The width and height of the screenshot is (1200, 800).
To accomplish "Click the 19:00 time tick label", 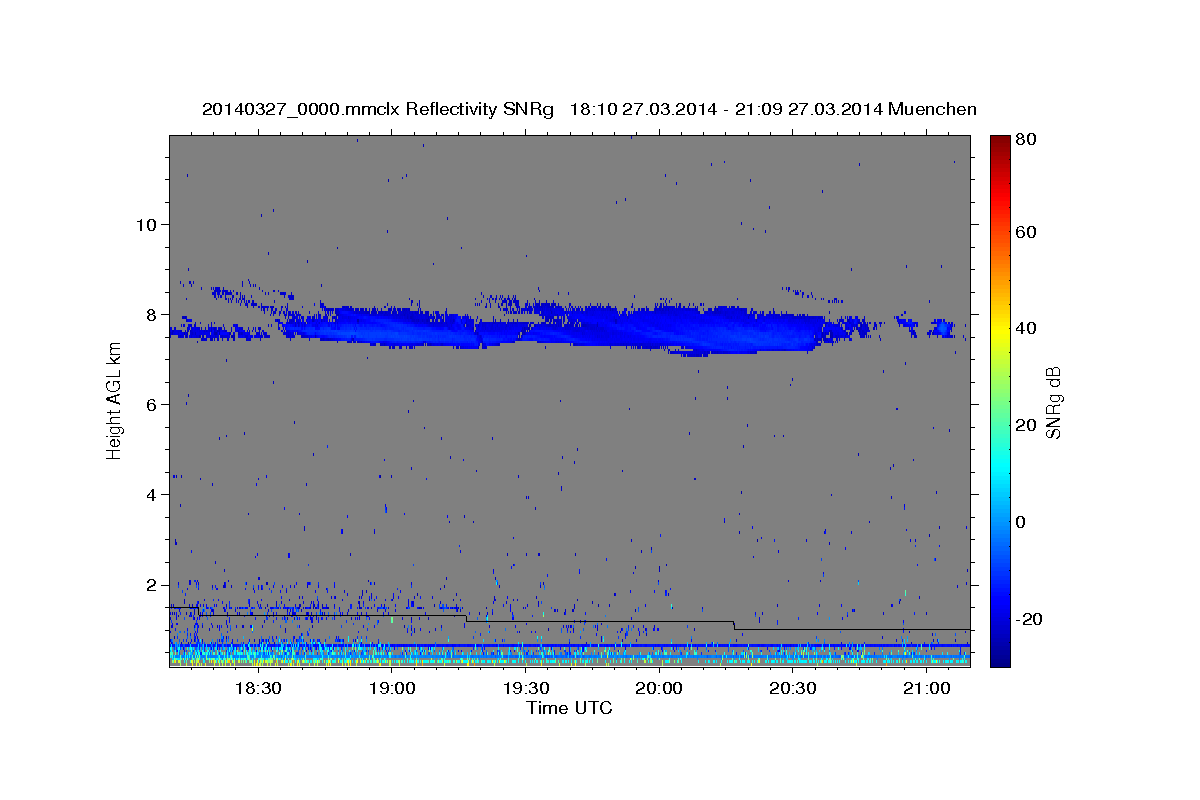I will [x=392, y=689].
